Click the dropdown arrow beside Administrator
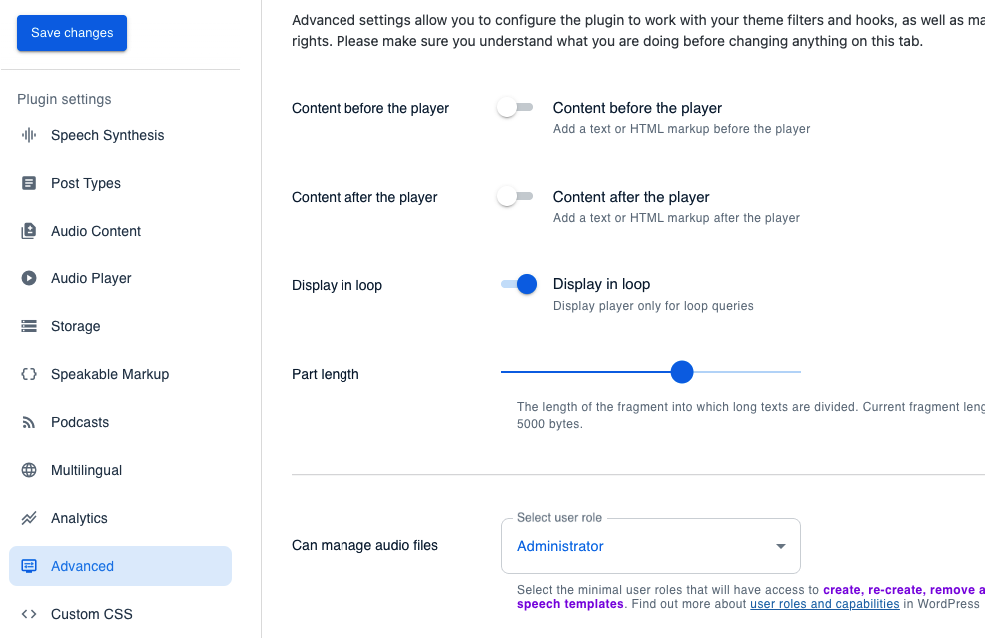This screenshot has height=638, width=985. point(781,546)
